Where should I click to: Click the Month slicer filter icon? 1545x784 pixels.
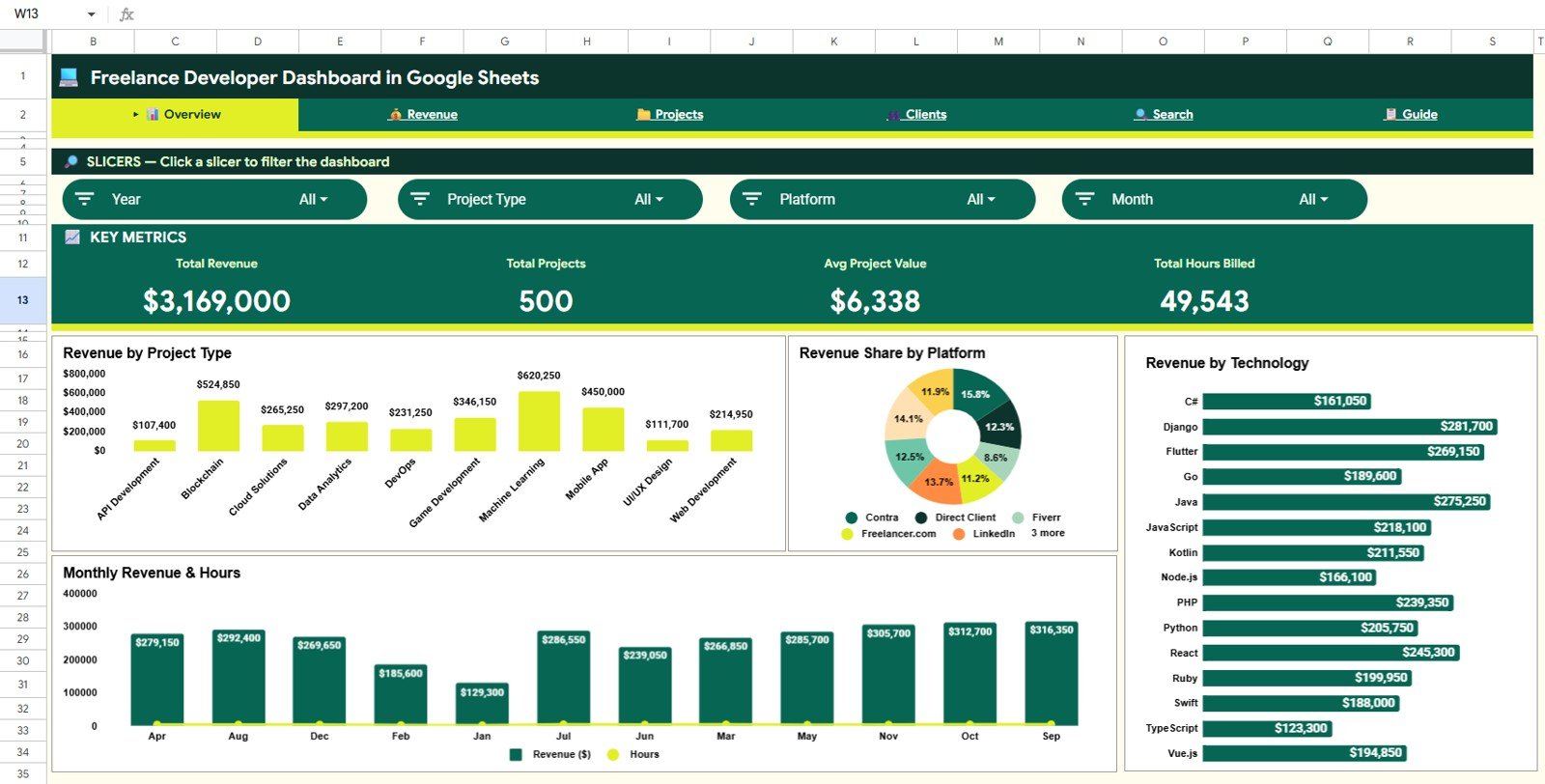tap(1085, 199)
